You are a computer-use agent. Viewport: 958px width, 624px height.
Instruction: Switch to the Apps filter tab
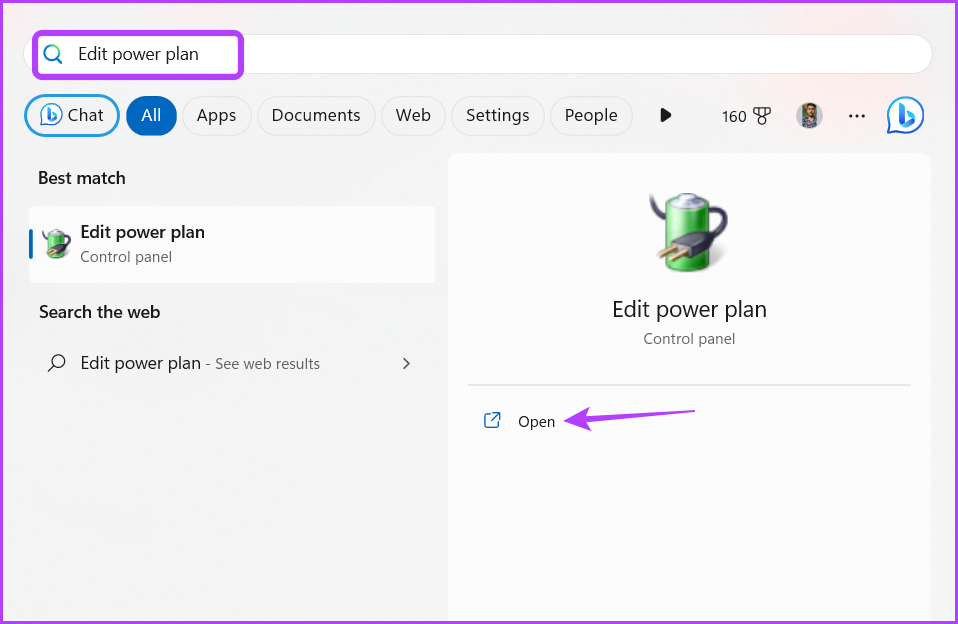[216, 116]
